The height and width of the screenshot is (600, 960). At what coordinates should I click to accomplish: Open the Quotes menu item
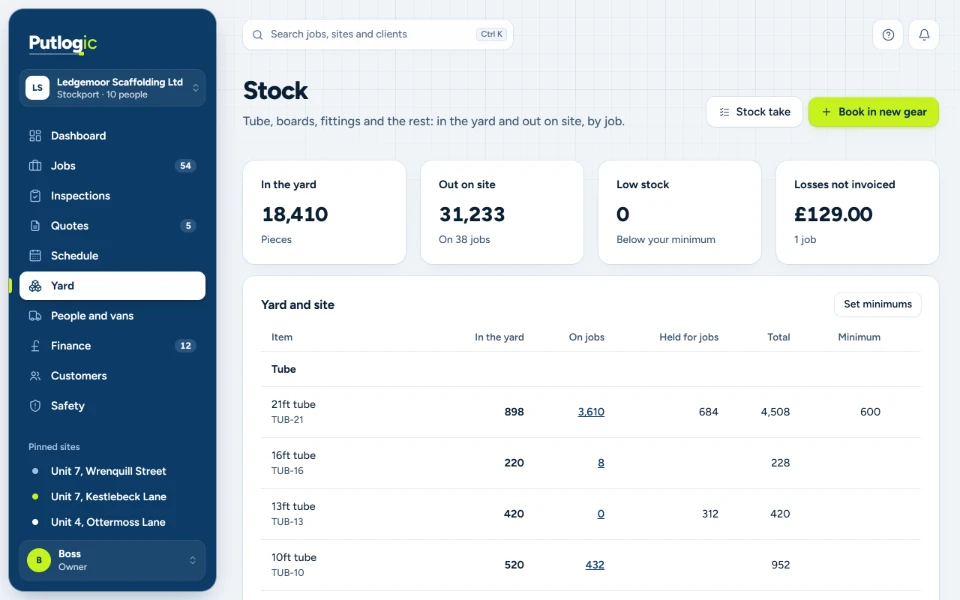pyautogui.click(x=113, y=226)
